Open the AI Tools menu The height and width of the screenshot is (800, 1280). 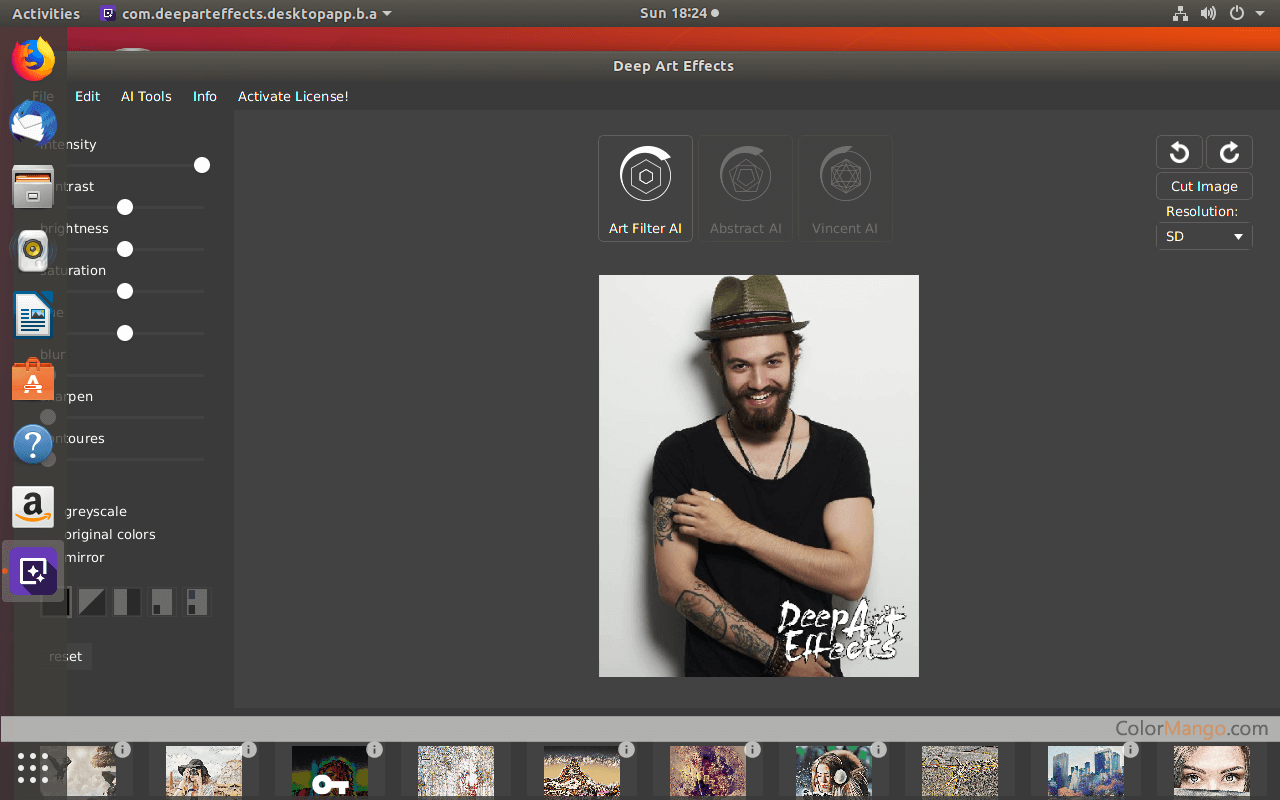(146, 96)
